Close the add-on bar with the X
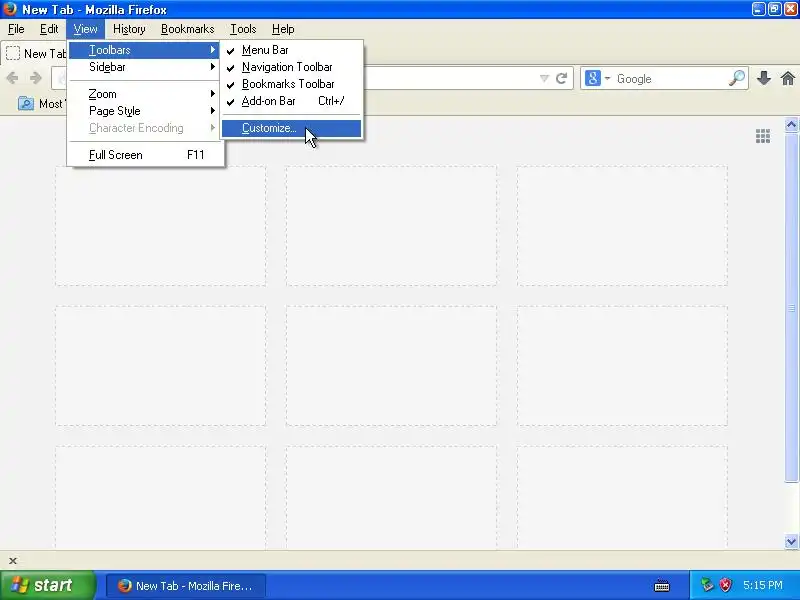This screenshot has width=800, height=600. pos(13,561)
